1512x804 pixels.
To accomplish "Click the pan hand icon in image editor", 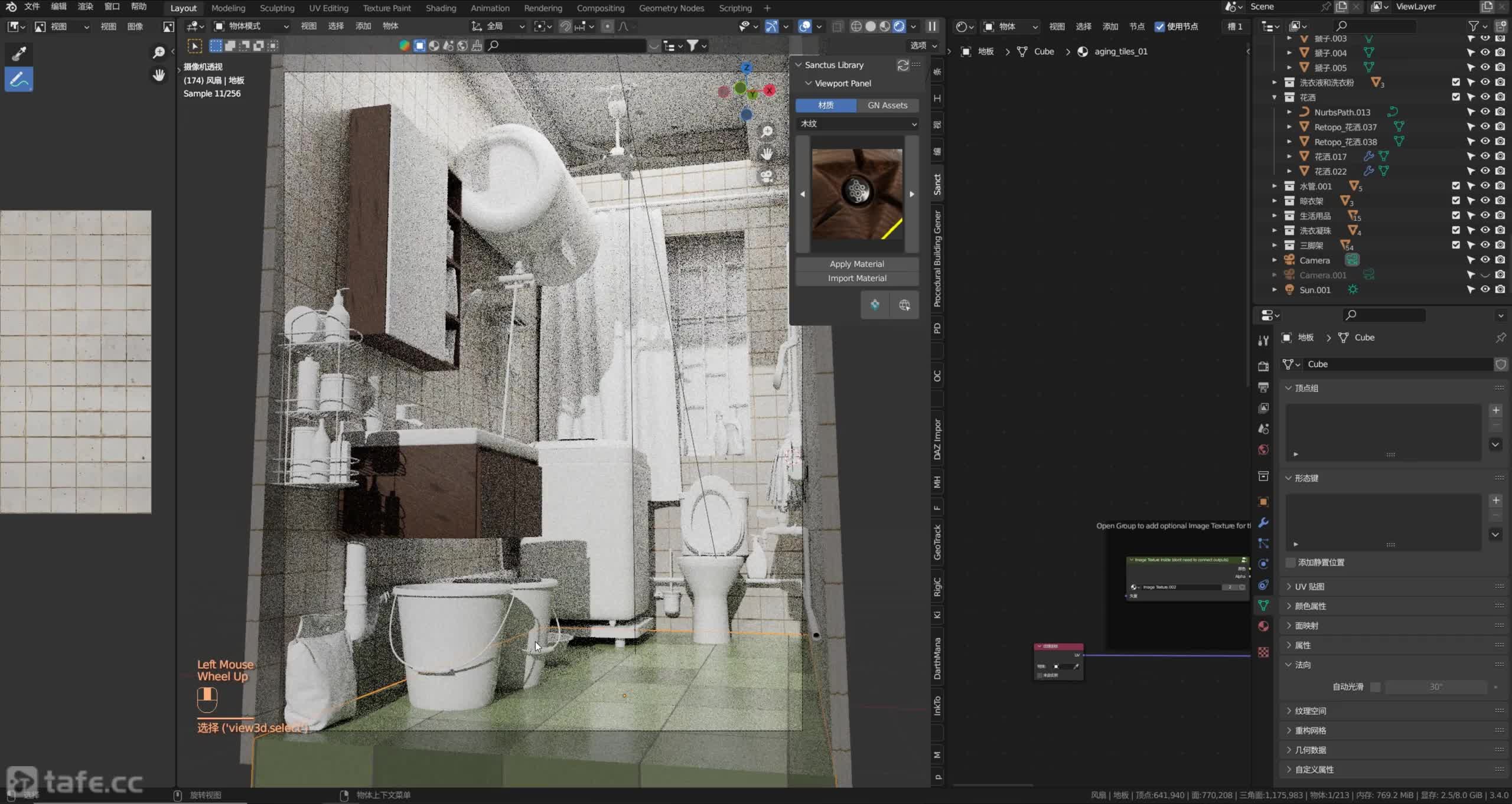I will tap(159, 75).
